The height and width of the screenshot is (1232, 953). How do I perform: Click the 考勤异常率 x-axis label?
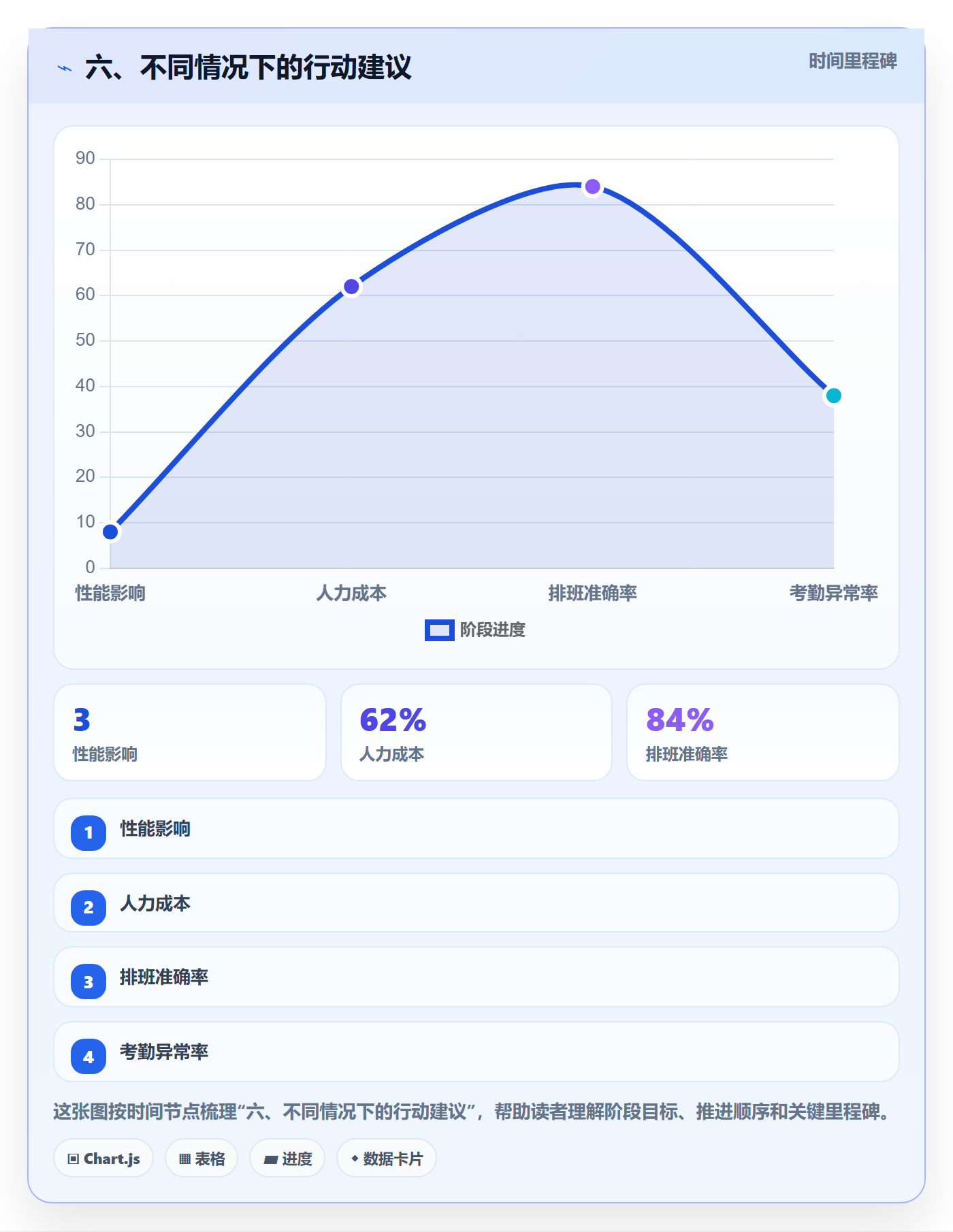[x=834, y=594]
